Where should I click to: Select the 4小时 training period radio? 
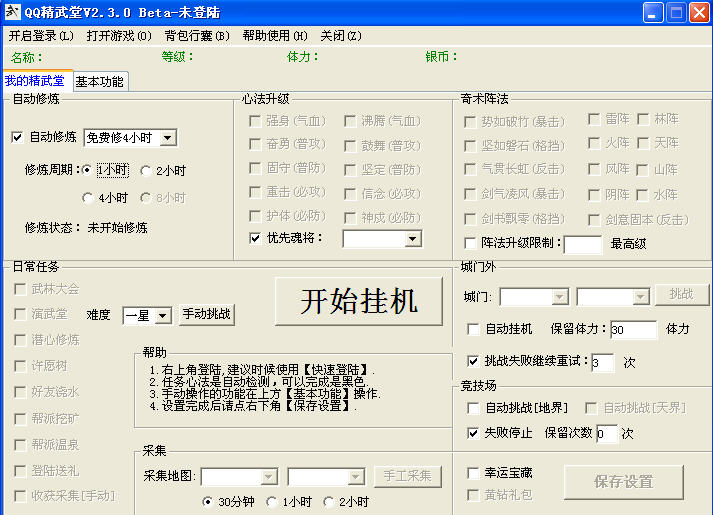88,198
